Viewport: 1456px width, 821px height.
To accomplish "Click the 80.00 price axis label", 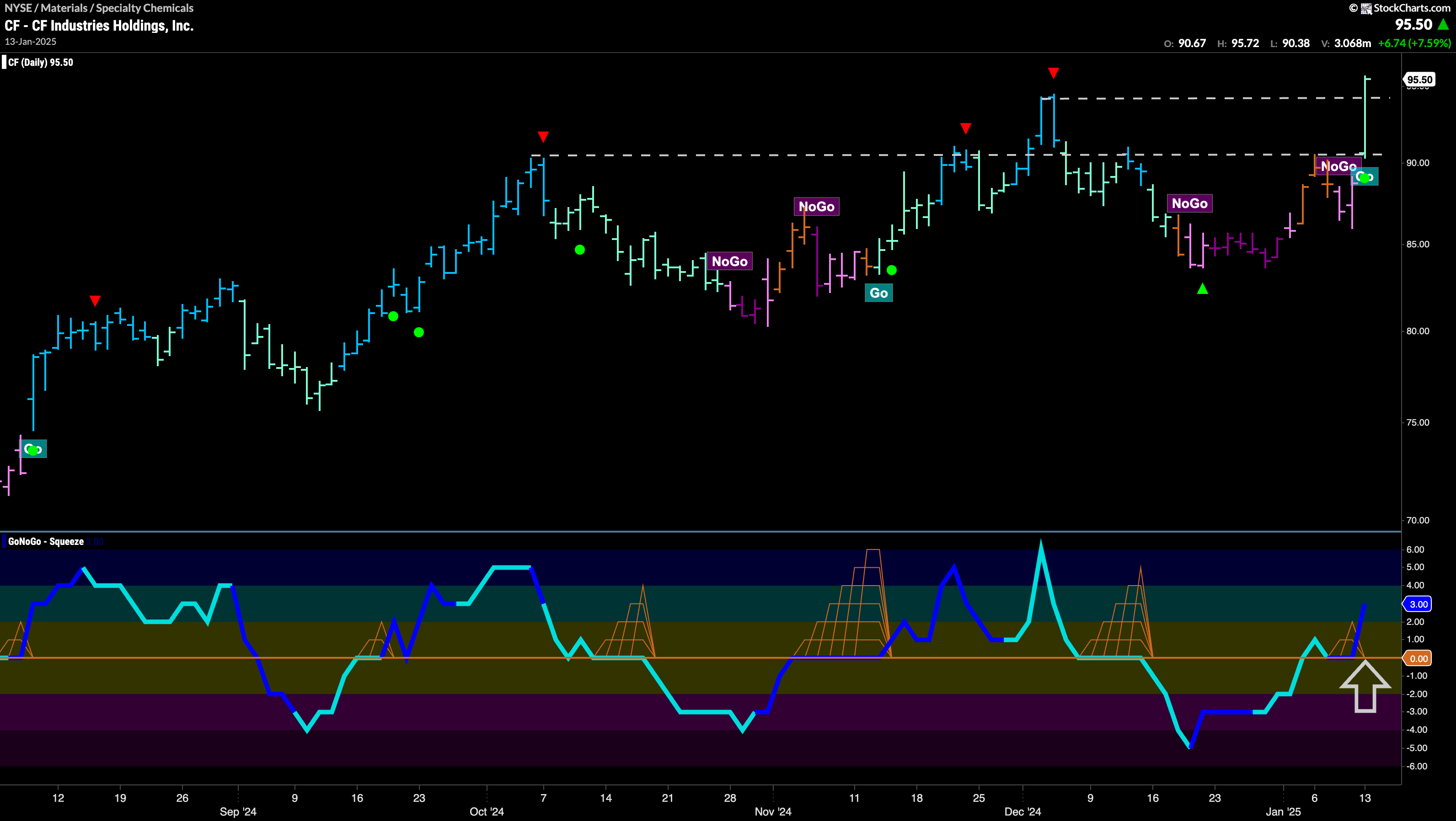I will point(1418,331).
